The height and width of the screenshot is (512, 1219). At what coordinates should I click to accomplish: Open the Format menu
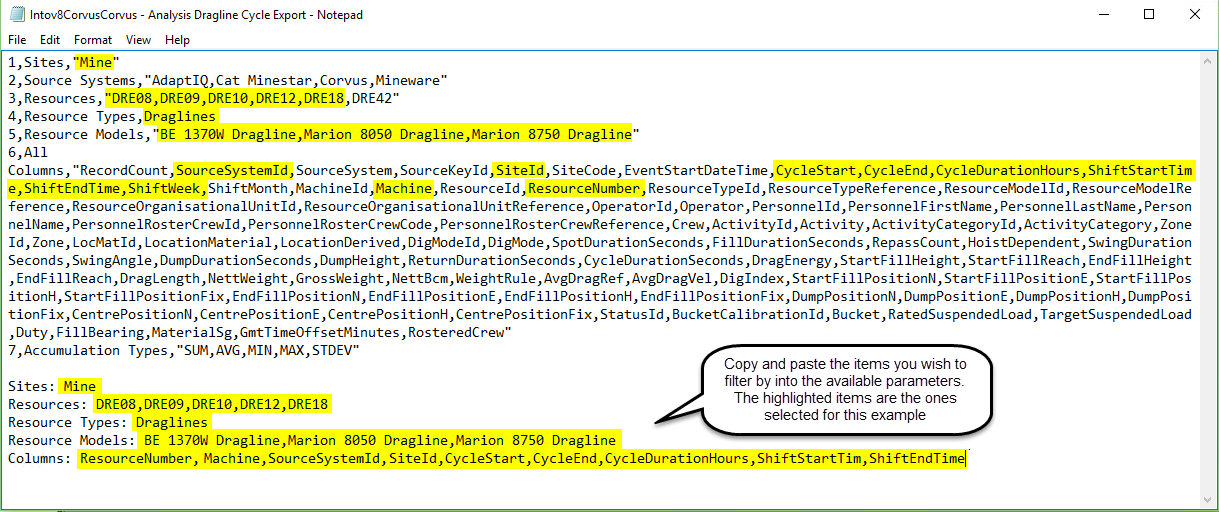[x=93, y=40]
